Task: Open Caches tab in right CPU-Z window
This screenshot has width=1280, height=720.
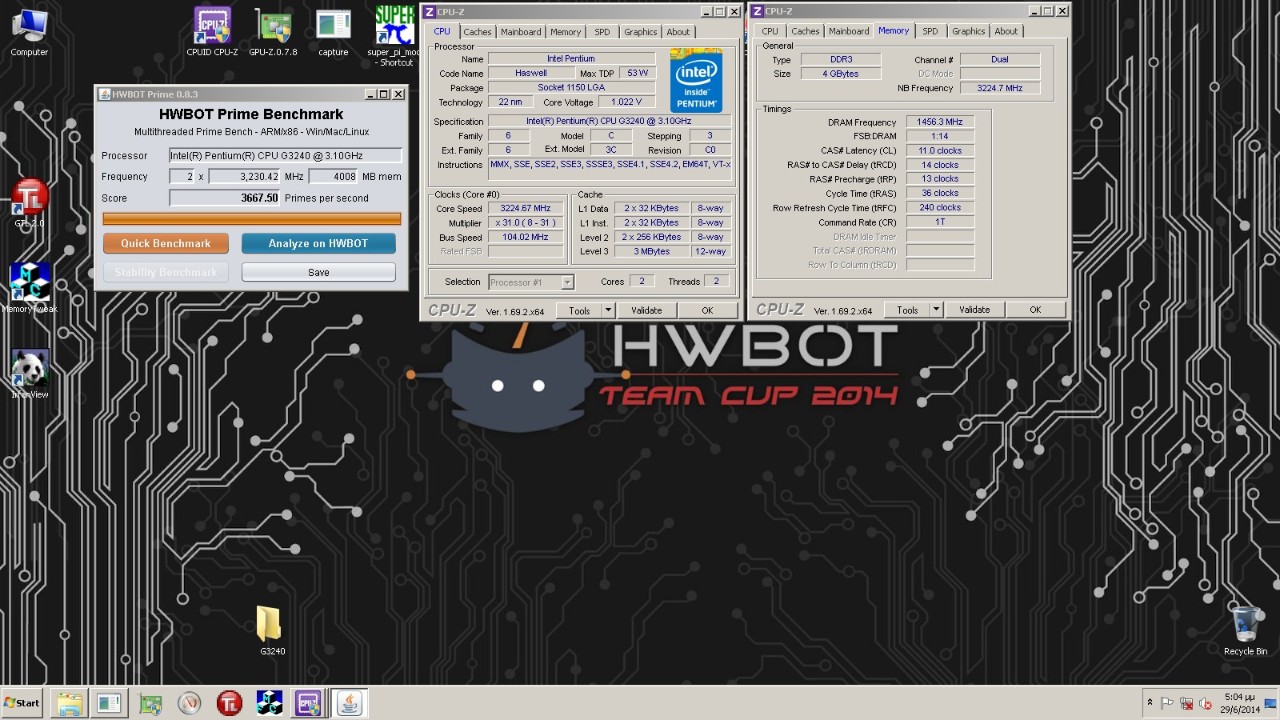Action: (x=805, y=32)
